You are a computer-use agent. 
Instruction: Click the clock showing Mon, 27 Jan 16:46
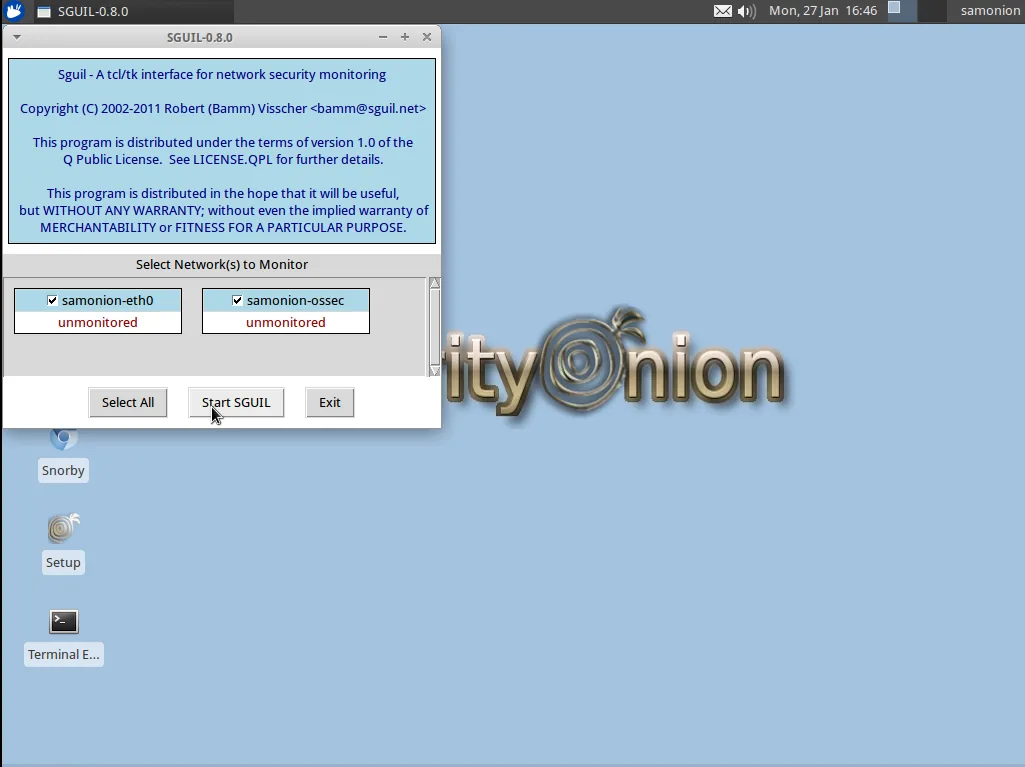click(x=823, y=11)
